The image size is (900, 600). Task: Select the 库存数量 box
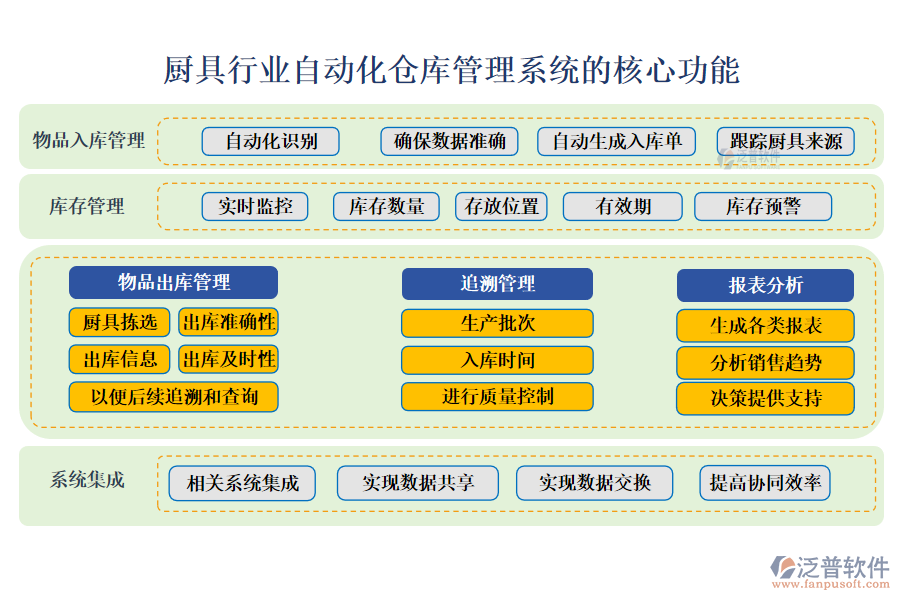pyautogui.click(x=386, y=206)
